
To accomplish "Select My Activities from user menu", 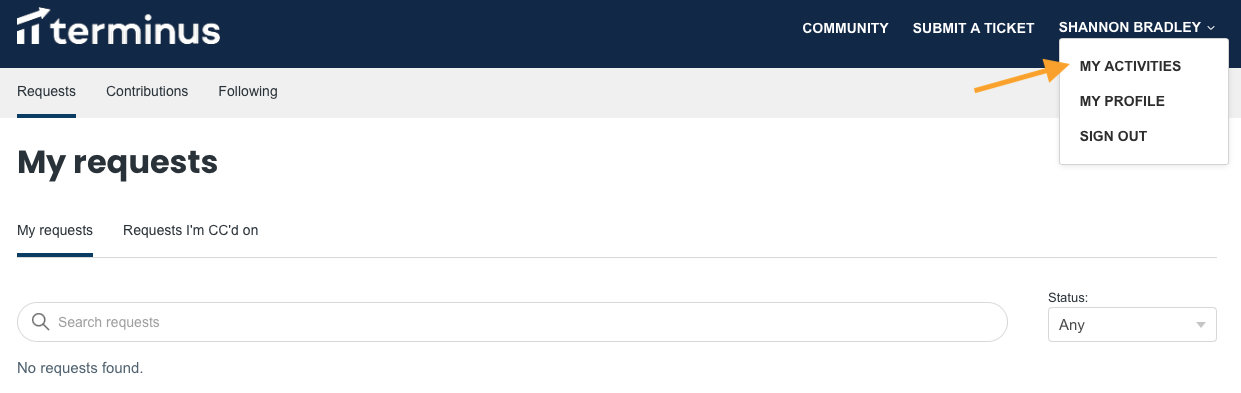I will point(1130,66).
